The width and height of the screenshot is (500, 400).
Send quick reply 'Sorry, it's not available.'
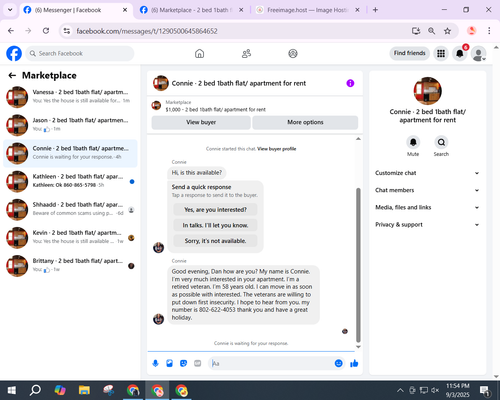(x=215, y=241)
